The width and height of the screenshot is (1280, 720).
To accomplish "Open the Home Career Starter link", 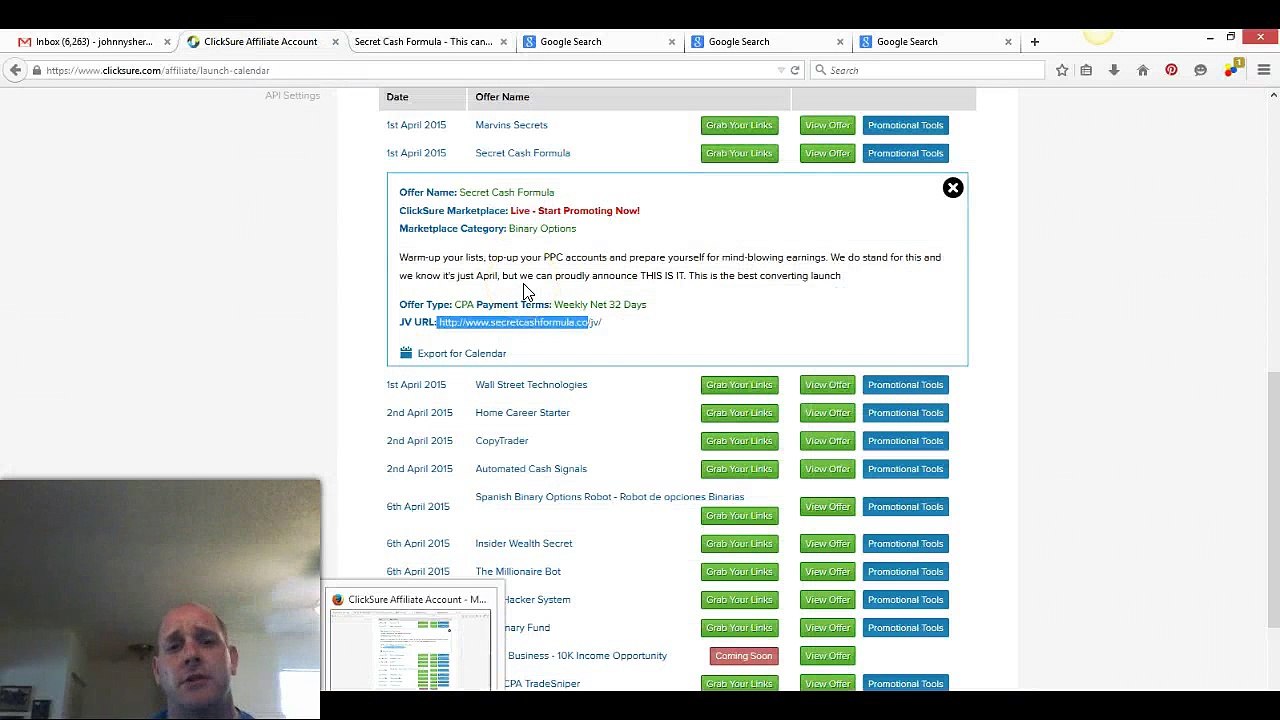I will pyautogui.click(x=522, y=412).
